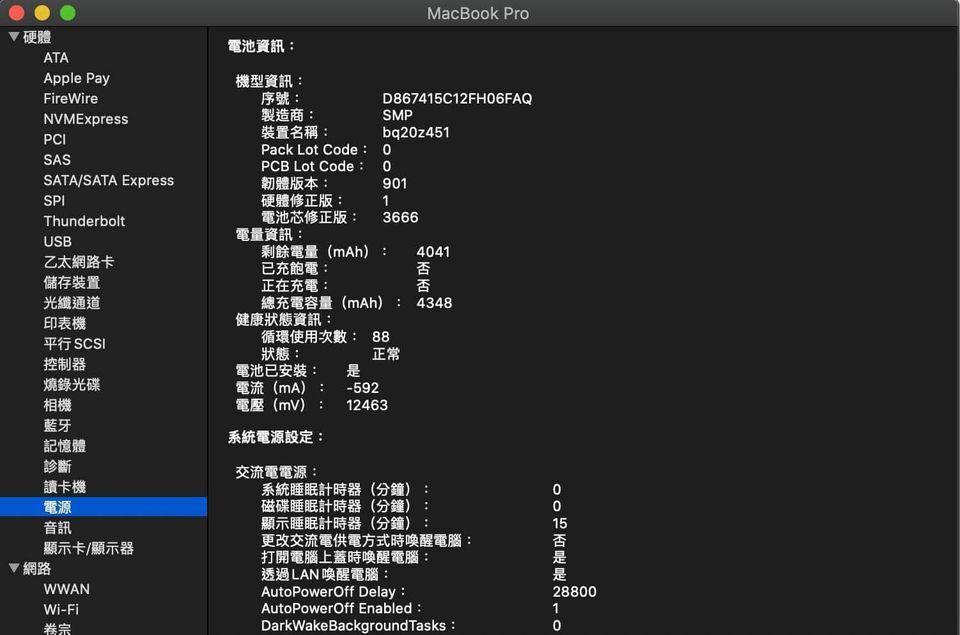This screenshot has width=960, height=635.
Task: Choose 控制器 in the hardware list
Action: click(64, 364)
